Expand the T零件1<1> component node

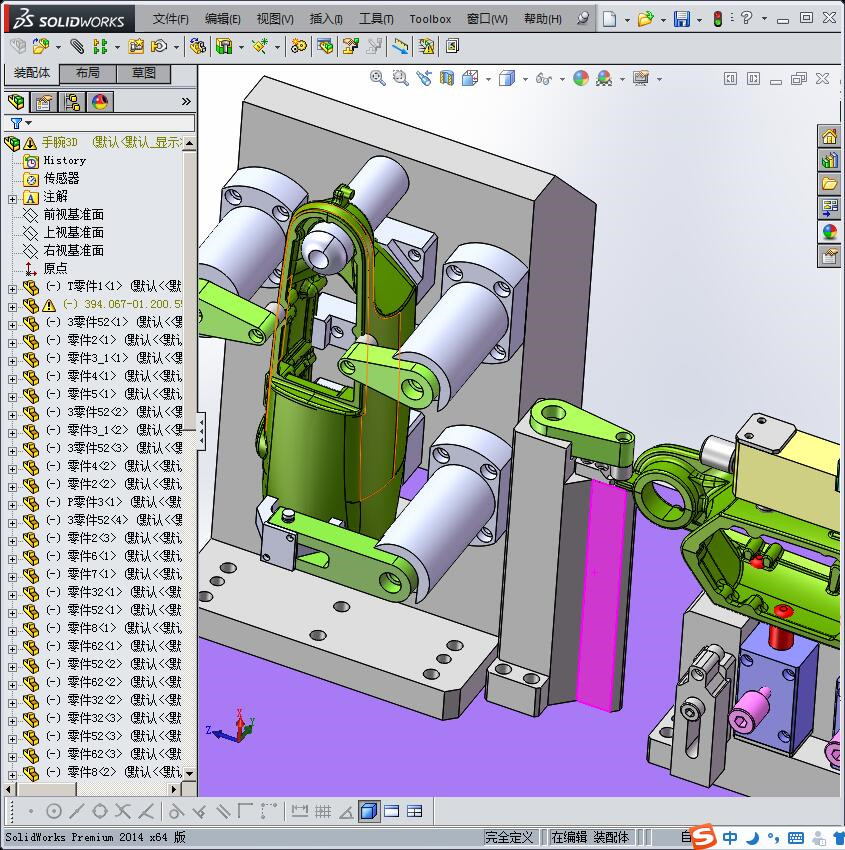12,287
